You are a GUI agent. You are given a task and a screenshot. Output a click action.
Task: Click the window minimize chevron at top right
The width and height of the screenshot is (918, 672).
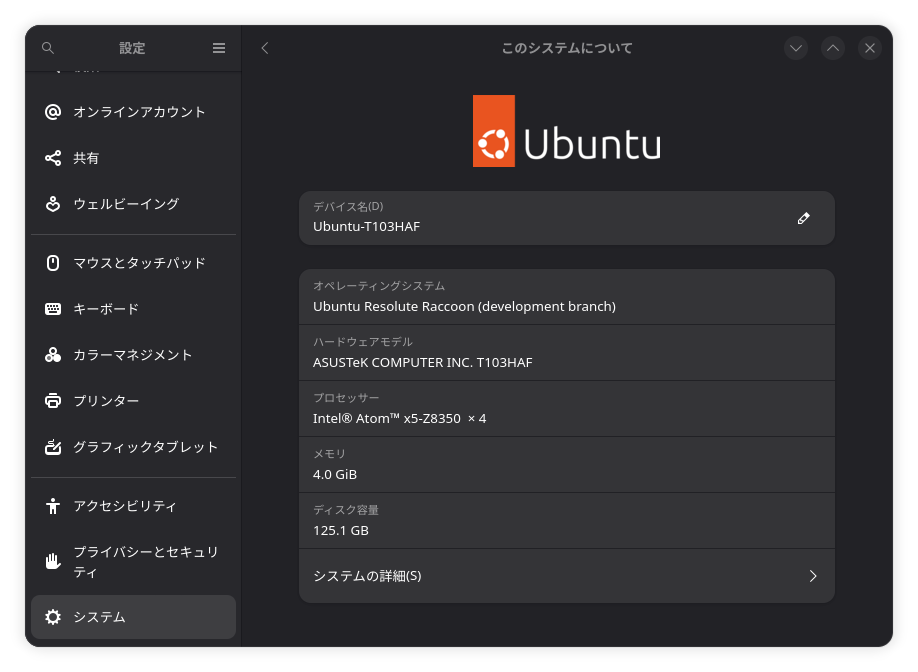(795, 47)
